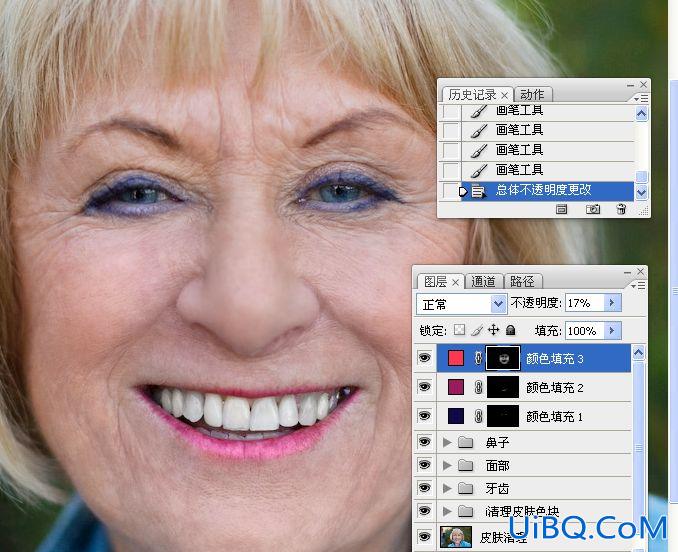
Task: Click the link icon on 颜色填充 3
Action: pyautogui.click(x=478, y=358)
